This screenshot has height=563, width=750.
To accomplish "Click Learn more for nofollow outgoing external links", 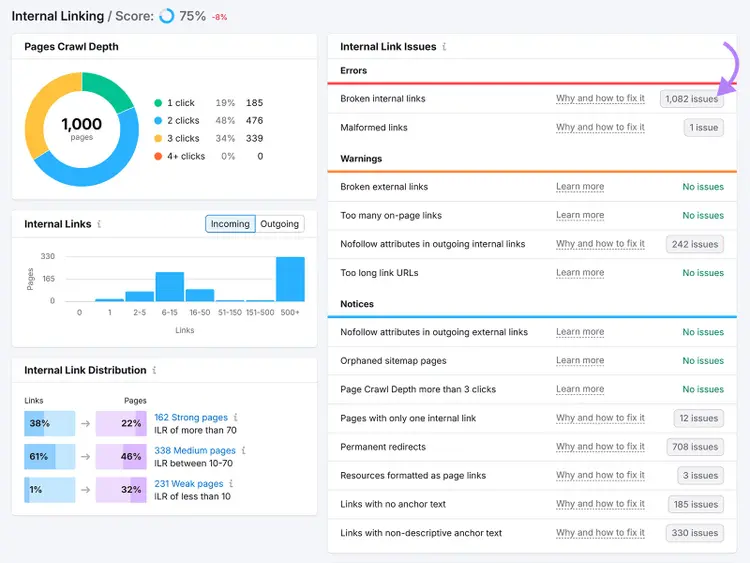I will pyautogui.click(x=580, y=332).
